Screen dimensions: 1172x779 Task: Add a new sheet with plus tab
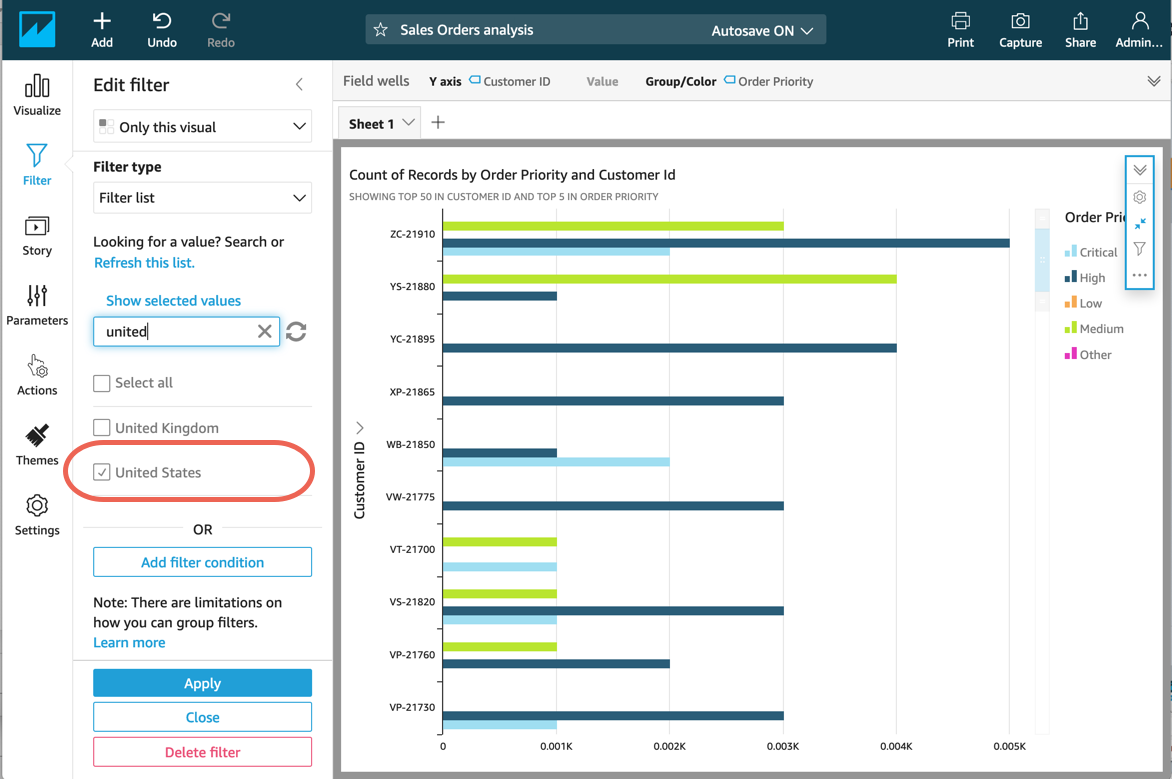tap(438, 123)
